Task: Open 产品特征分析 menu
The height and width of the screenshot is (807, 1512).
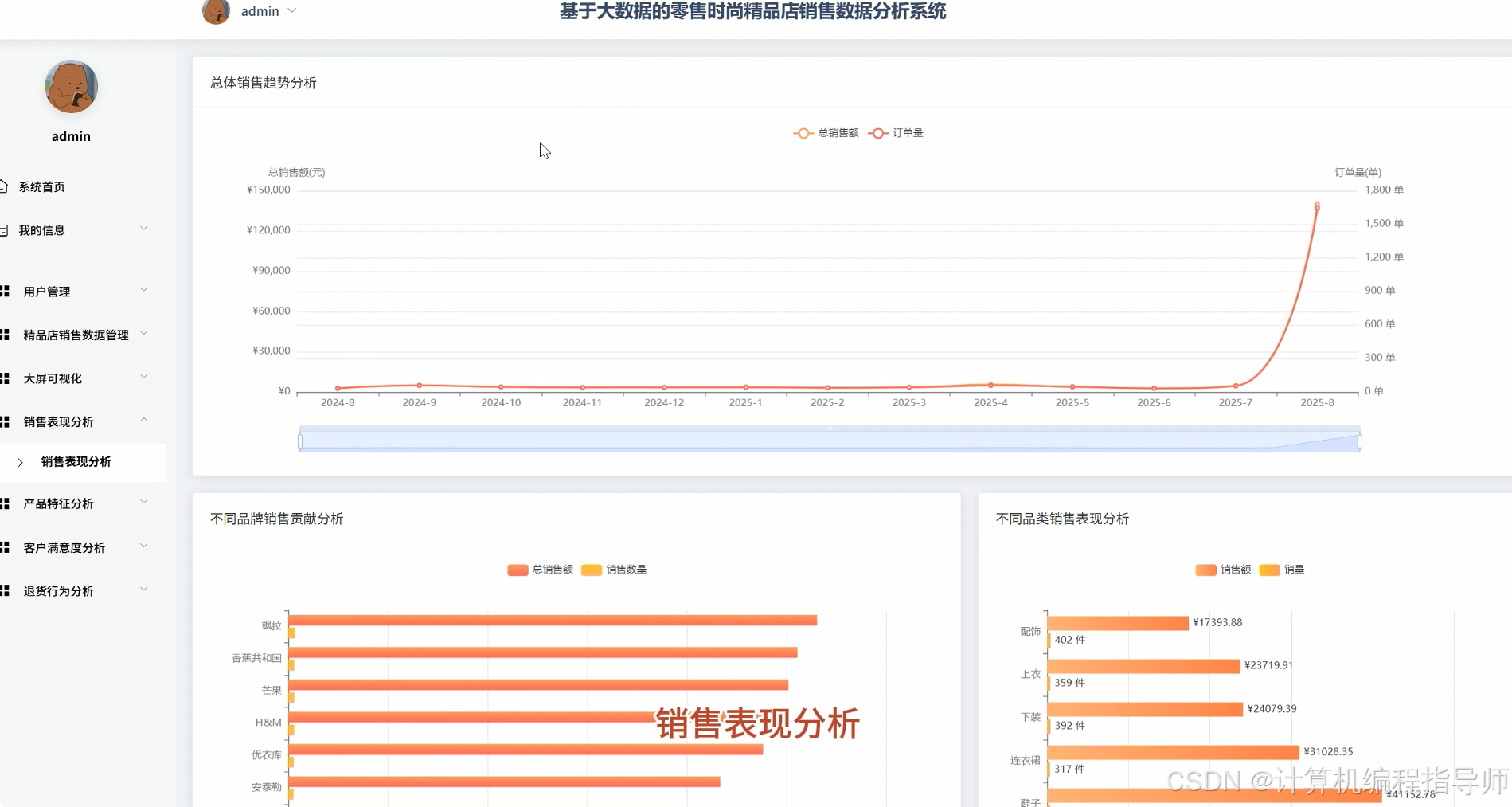Action: point(58,503)
